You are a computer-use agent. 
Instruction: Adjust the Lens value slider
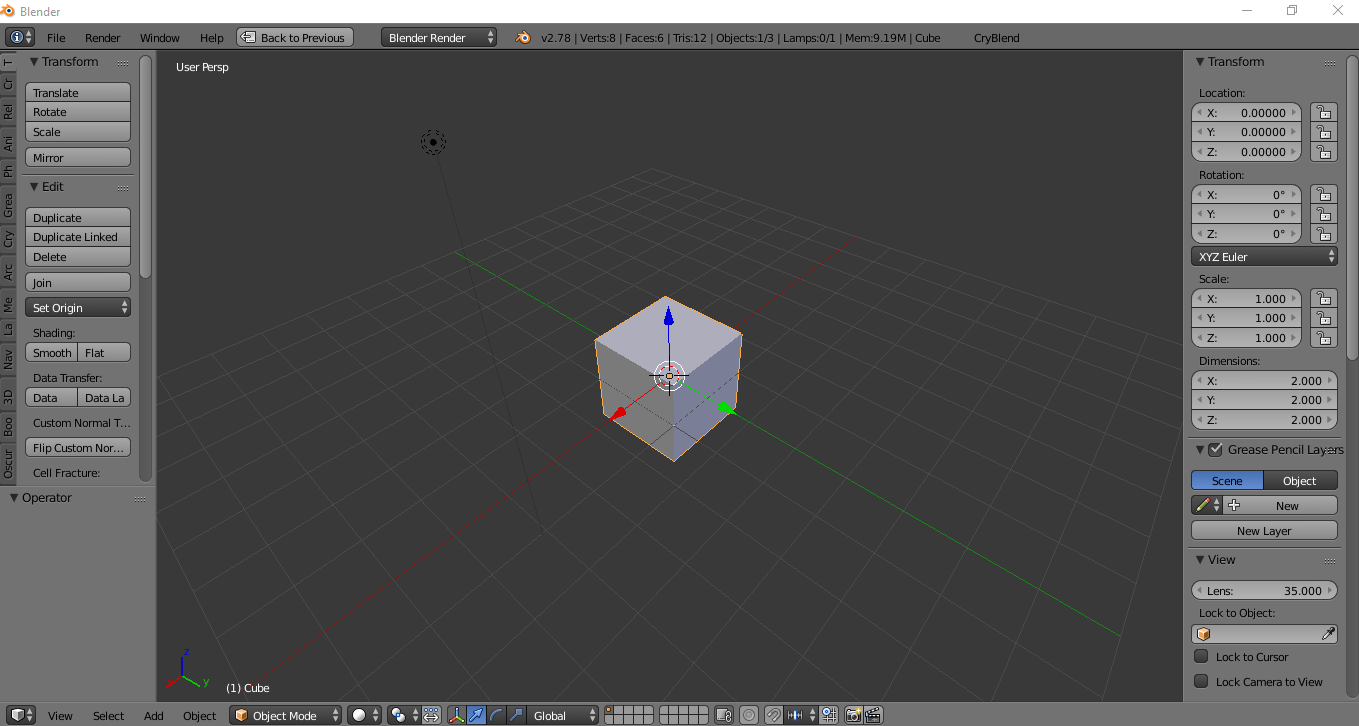1264,590
